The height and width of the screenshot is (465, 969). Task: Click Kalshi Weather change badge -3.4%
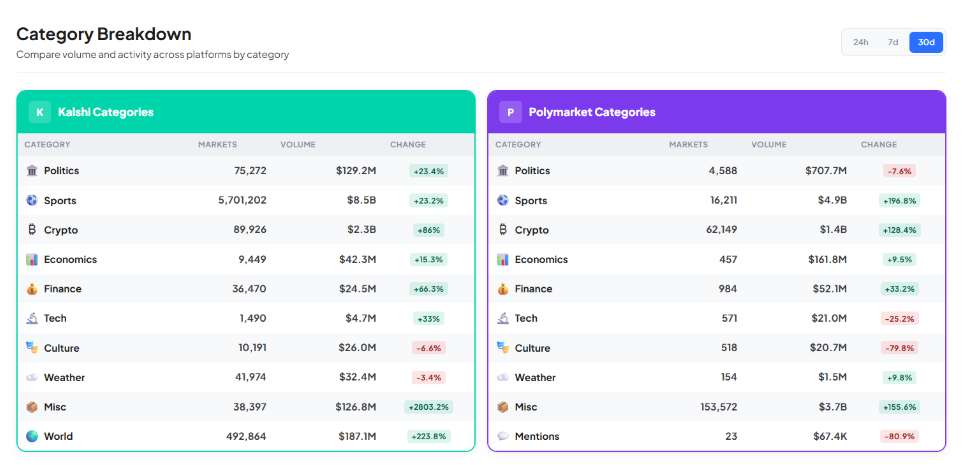click(x=429, y=377)
